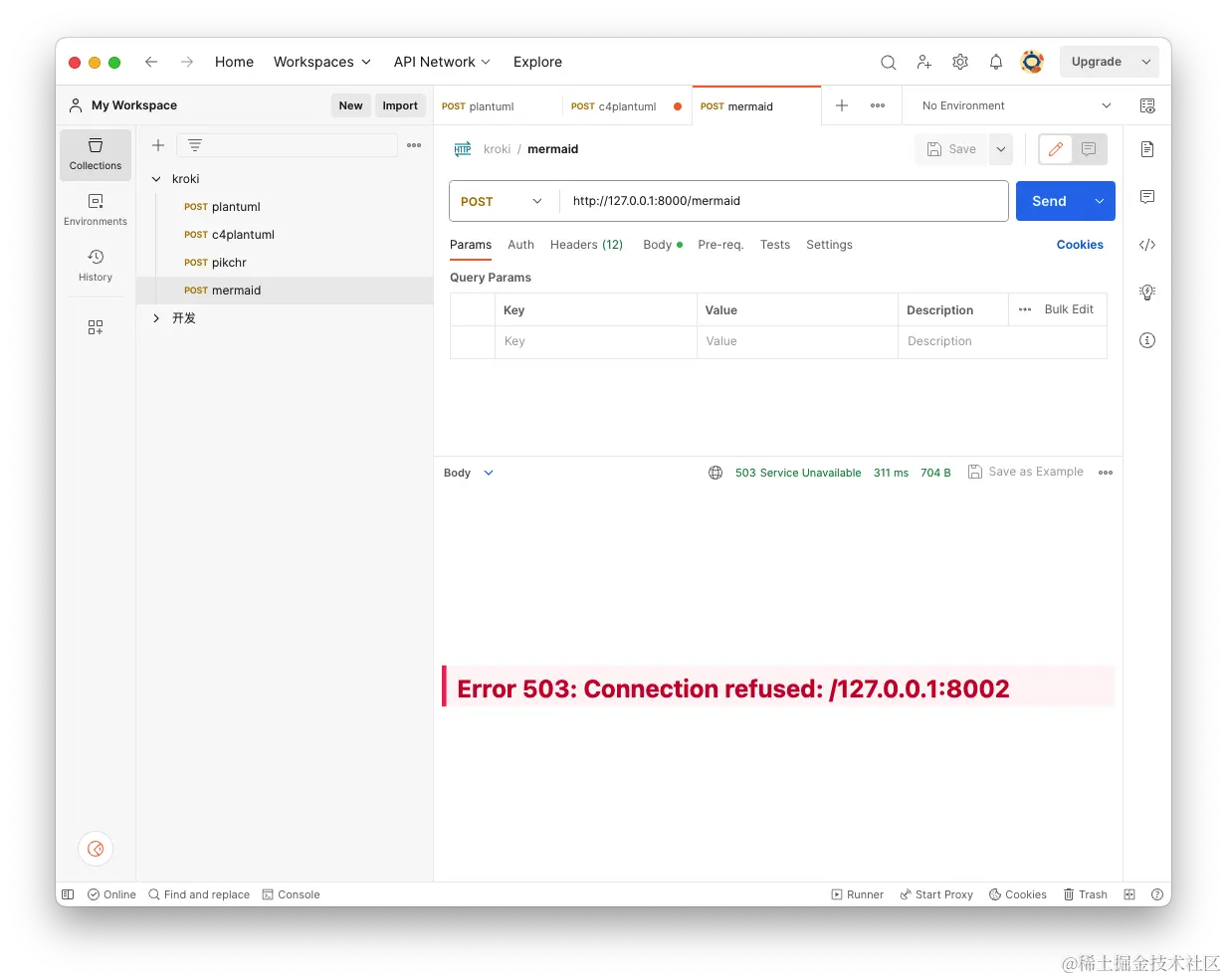The height and width of the screenshot is (980, 1227).
Task: Toggle the sidebar in status bar
Action: point(68,894)
